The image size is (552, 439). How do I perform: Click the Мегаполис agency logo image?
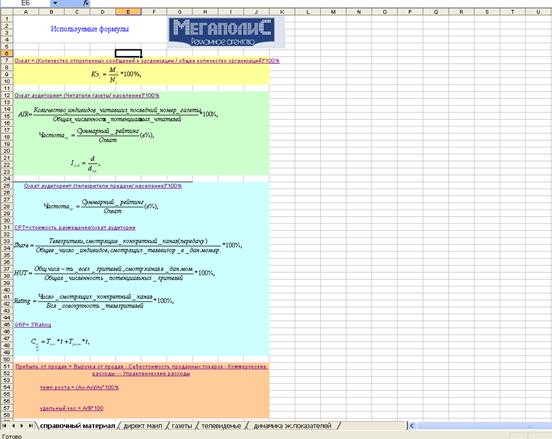click(226, 32)
